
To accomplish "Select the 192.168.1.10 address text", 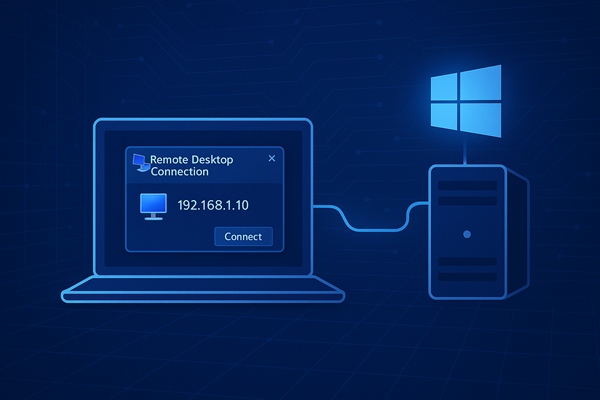I will point(213,205).
